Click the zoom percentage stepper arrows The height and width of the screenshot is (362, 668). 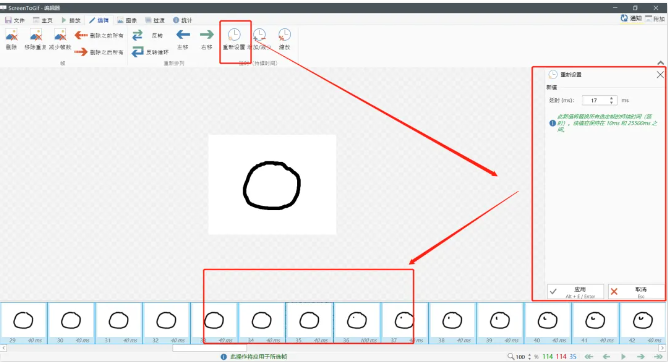click(530, 356)
